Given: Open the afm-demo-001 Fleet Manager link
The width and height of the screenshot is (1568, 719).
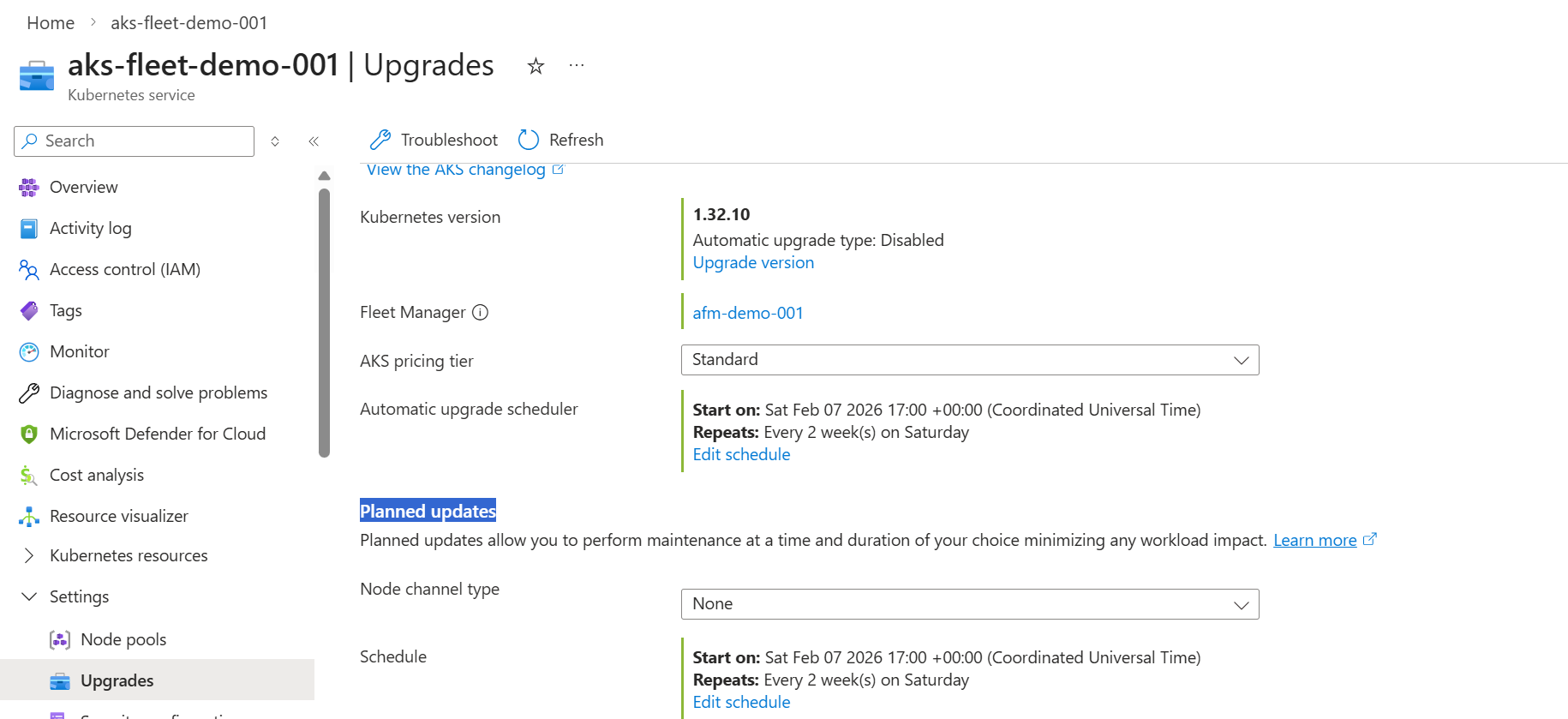Looking at the screenshot, I should coord(748,313).
